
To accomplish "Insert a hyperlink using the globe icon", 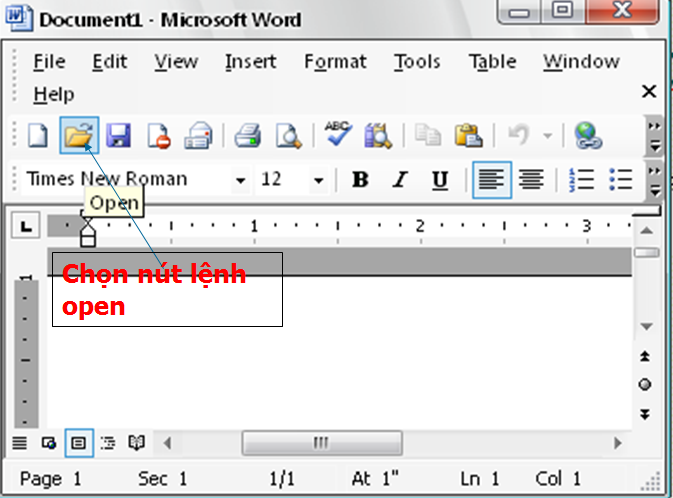I will pos(589,135).
